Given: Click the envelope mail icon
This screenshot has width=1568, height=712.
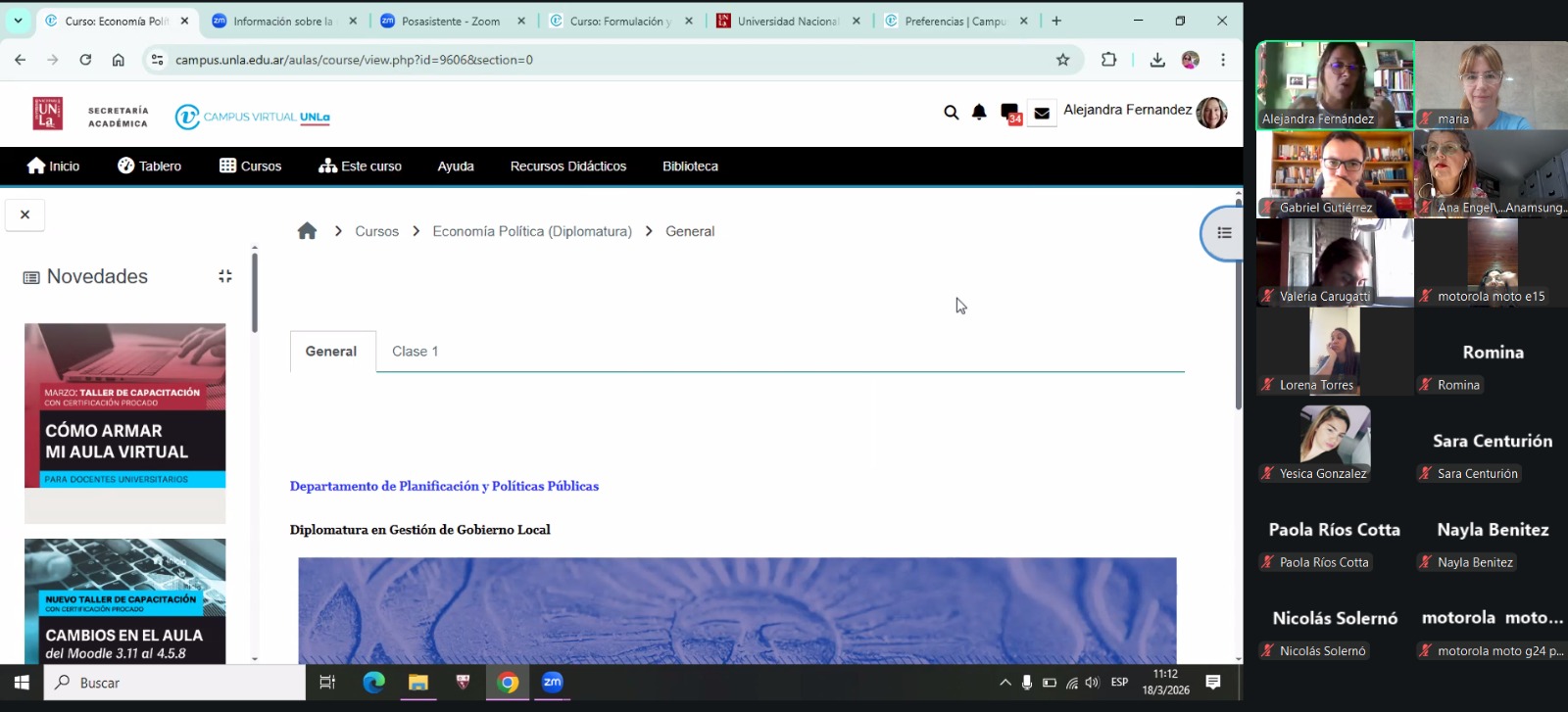Looking at the screenshot, I should tap(1042, 113).
